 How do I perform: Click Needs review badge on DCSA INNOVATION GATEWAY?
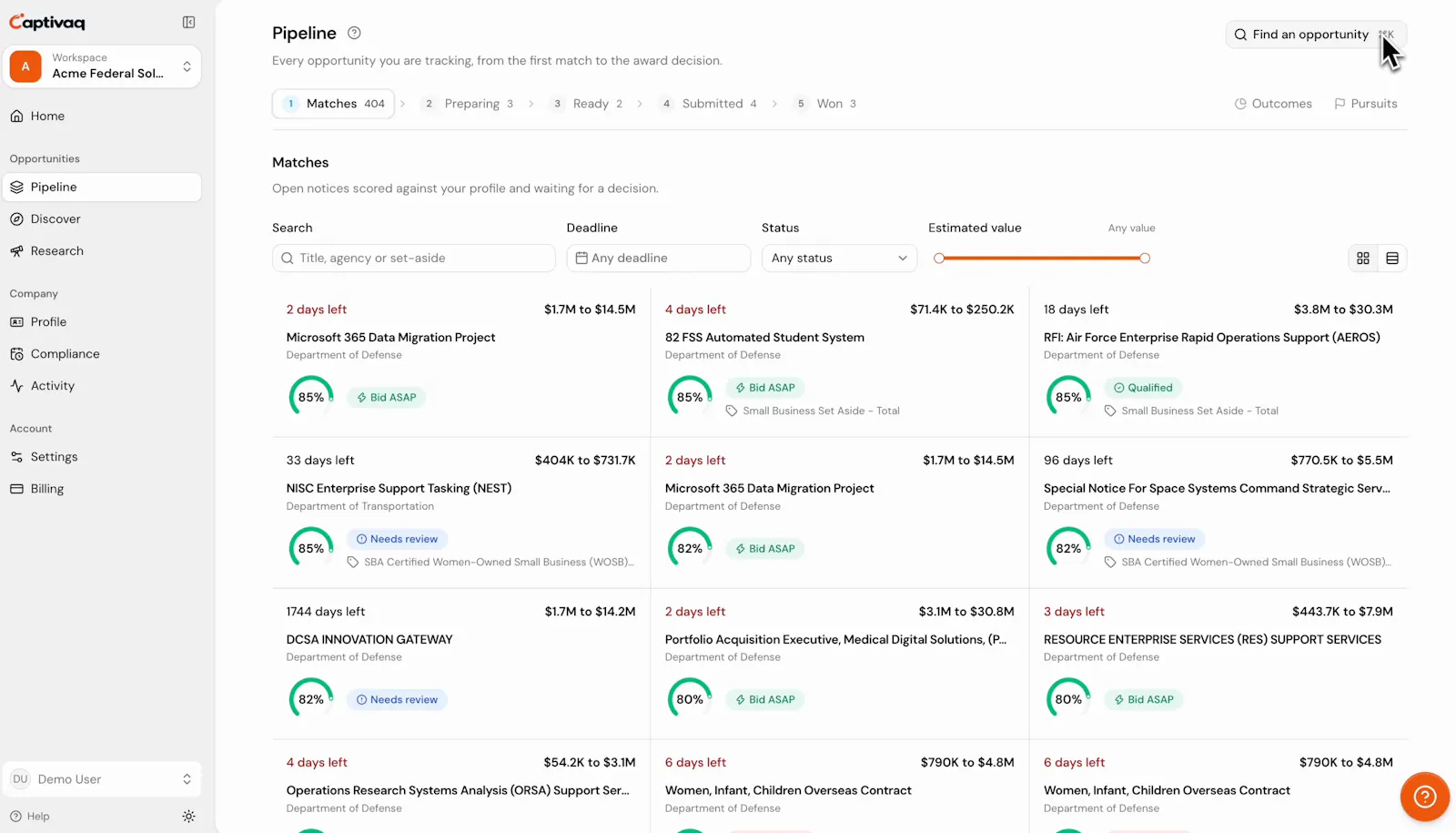click(x=397, y=700)
